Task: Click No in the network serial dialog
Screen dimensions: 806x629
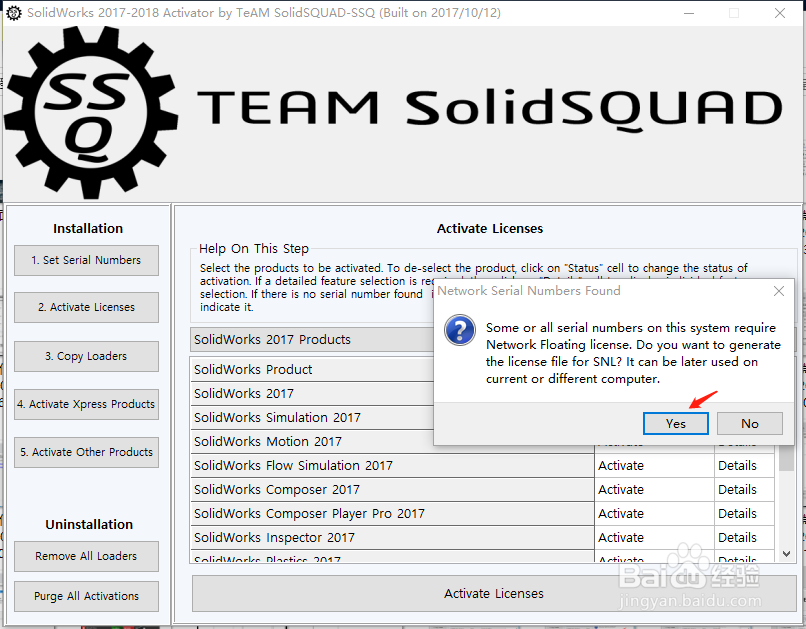Action: [x=749, y=423]
